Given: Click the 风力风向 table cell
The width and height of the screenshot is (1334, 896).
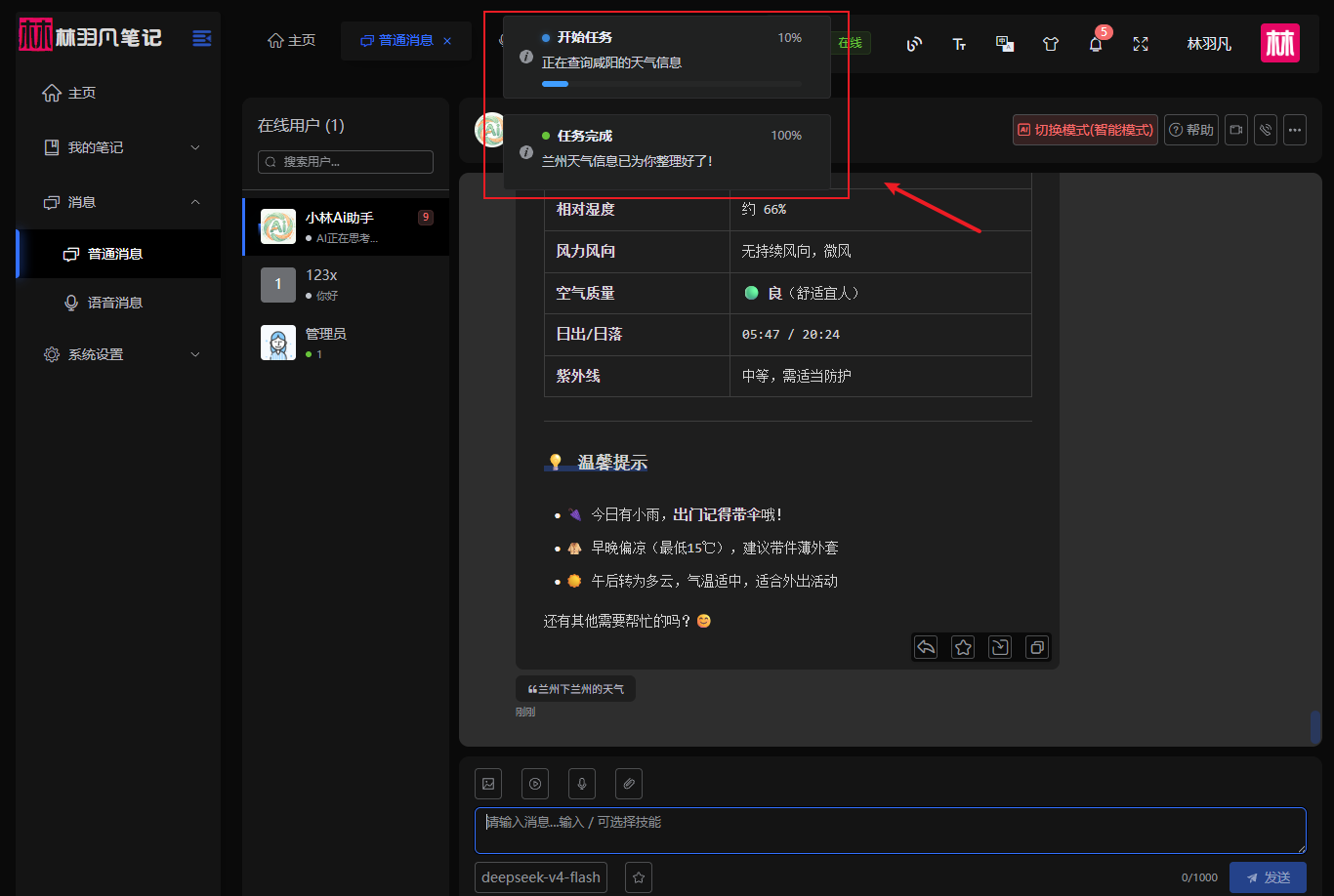Looking at the screenshot, I should (x=637, y=251).
